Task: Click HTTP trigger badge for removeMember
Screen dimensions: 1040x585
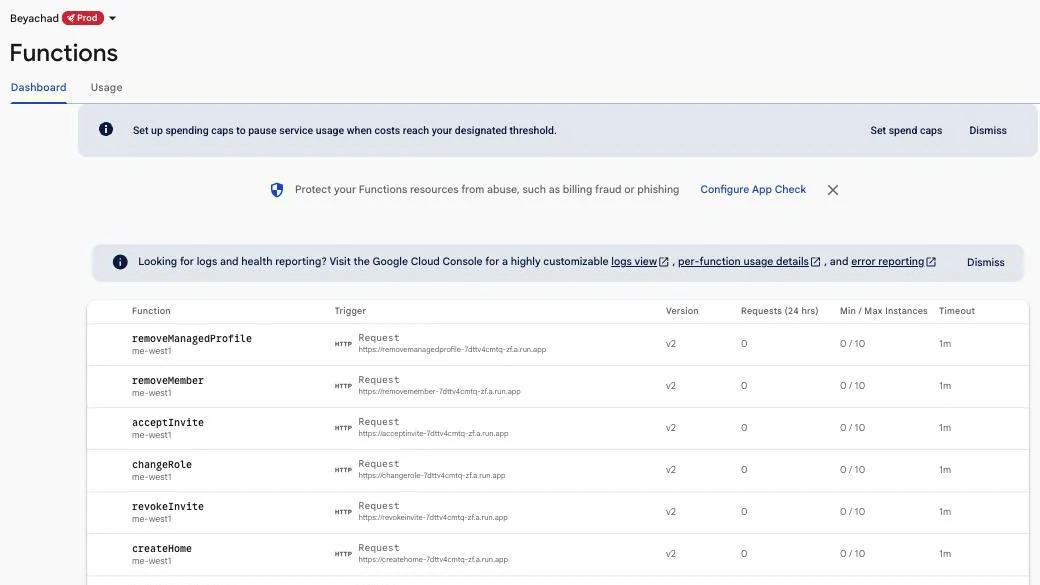Action: (x=343, y=386)
